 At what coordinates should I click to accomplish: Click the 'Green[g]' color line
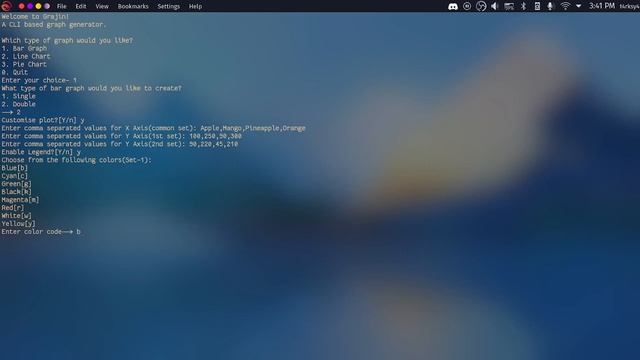click(x=16, y=184)
